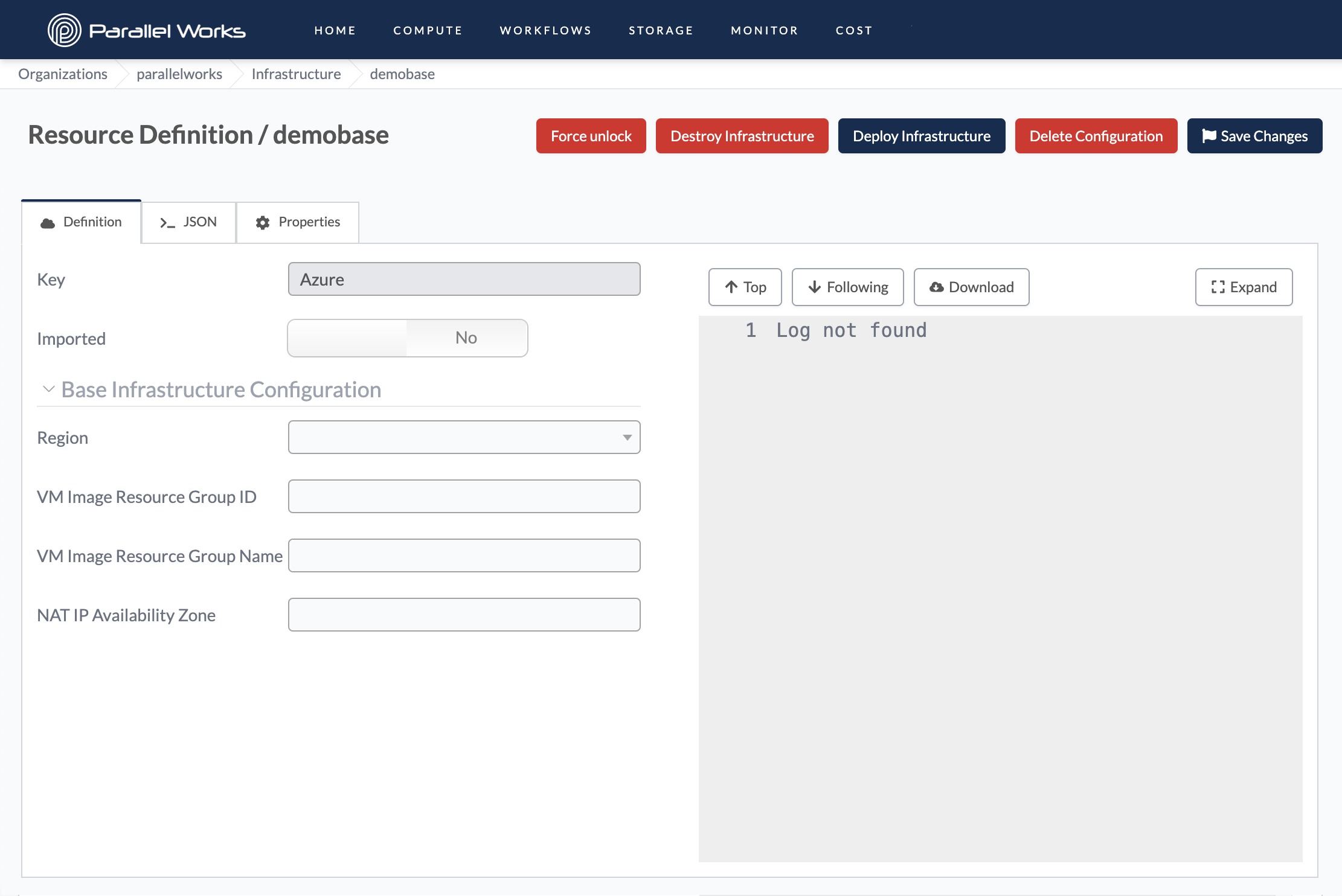The width and height of the screenshot is (1342, 896).
Task: Click the Delete Configuration button
Action: (1096, 135)
